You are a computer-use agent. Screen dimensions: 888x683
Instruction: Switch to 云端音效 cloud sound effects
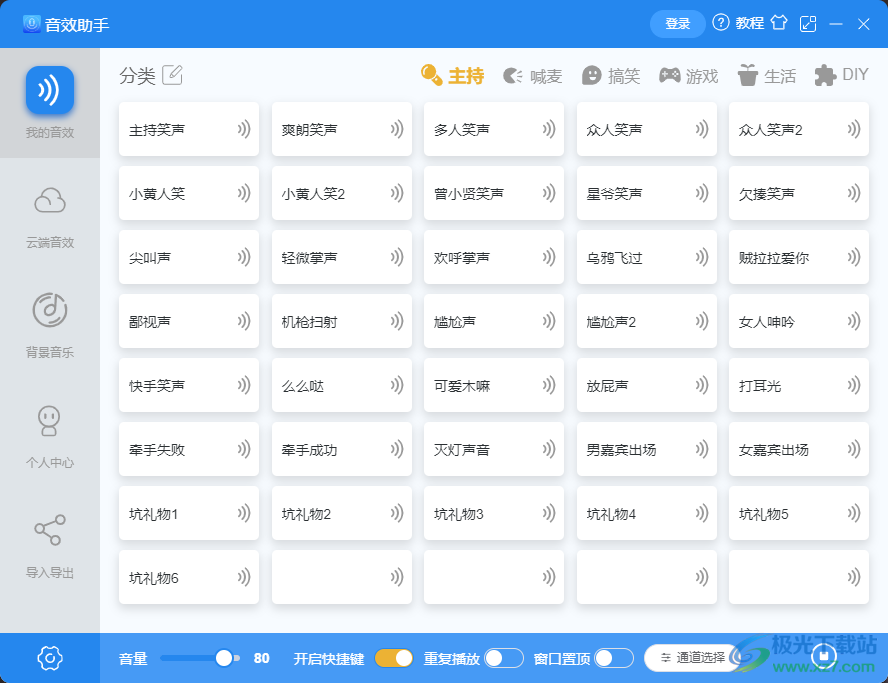coord(49,211)
